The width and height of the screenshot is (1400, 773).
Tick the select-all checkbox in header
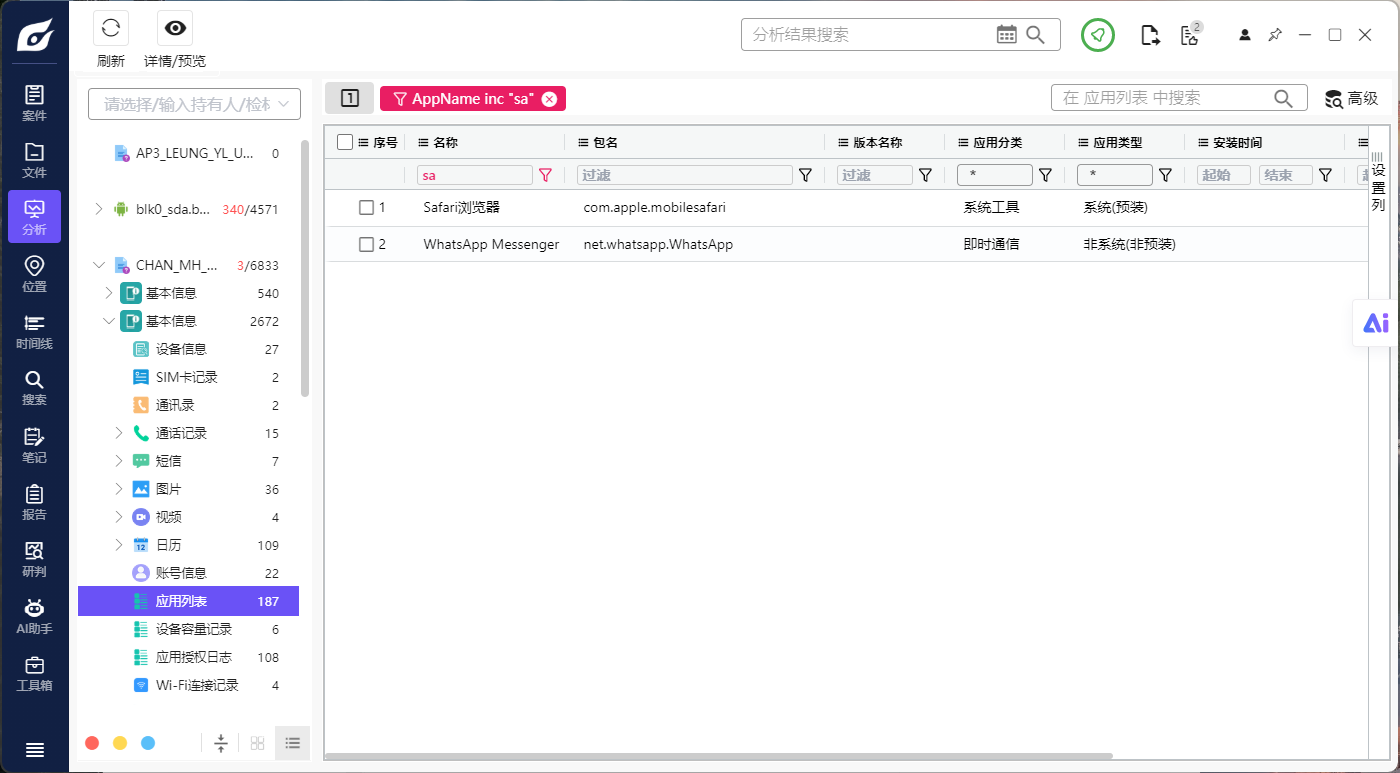pos(345,142)
